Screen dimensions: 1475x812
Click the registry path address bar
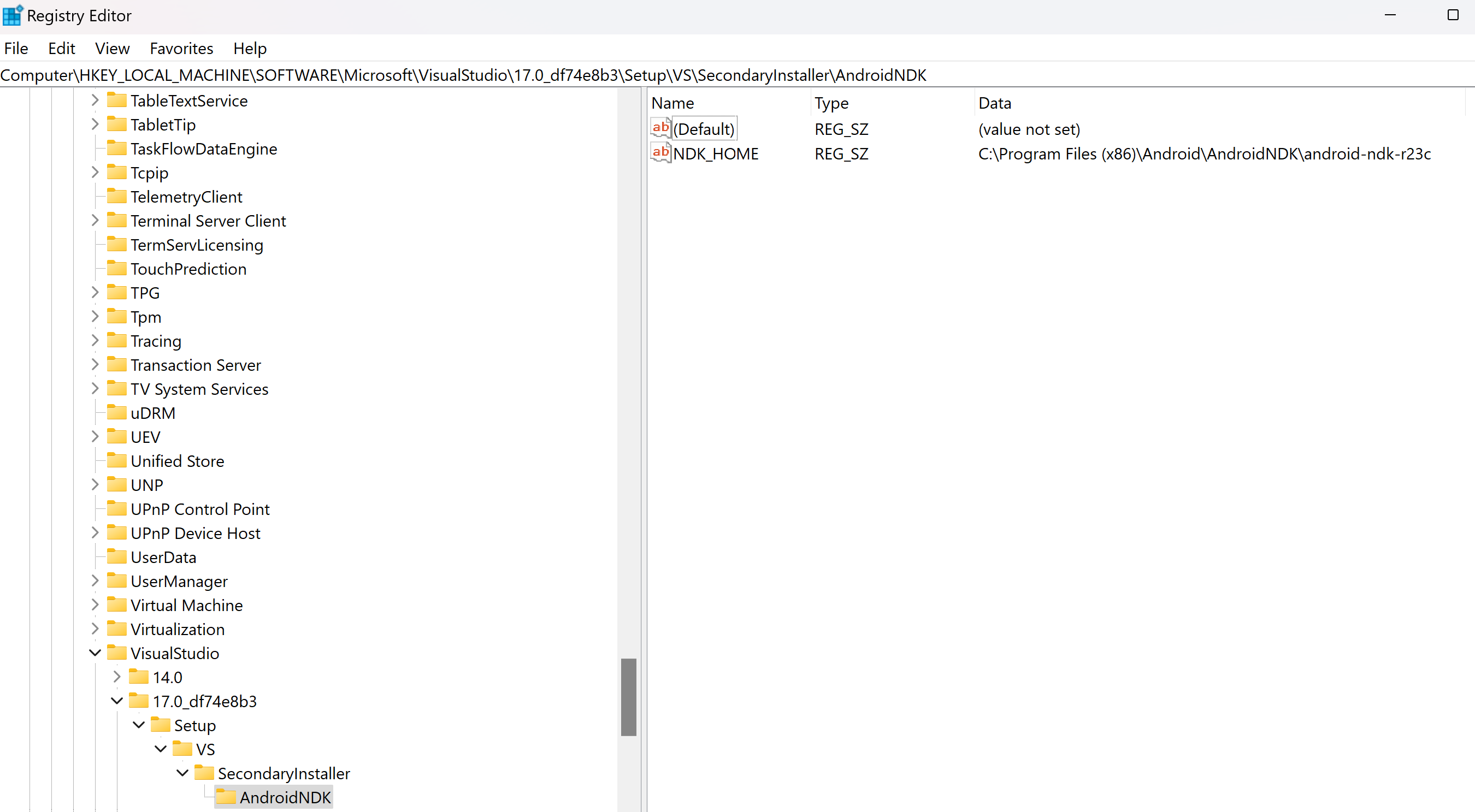(x=737, y=75)
